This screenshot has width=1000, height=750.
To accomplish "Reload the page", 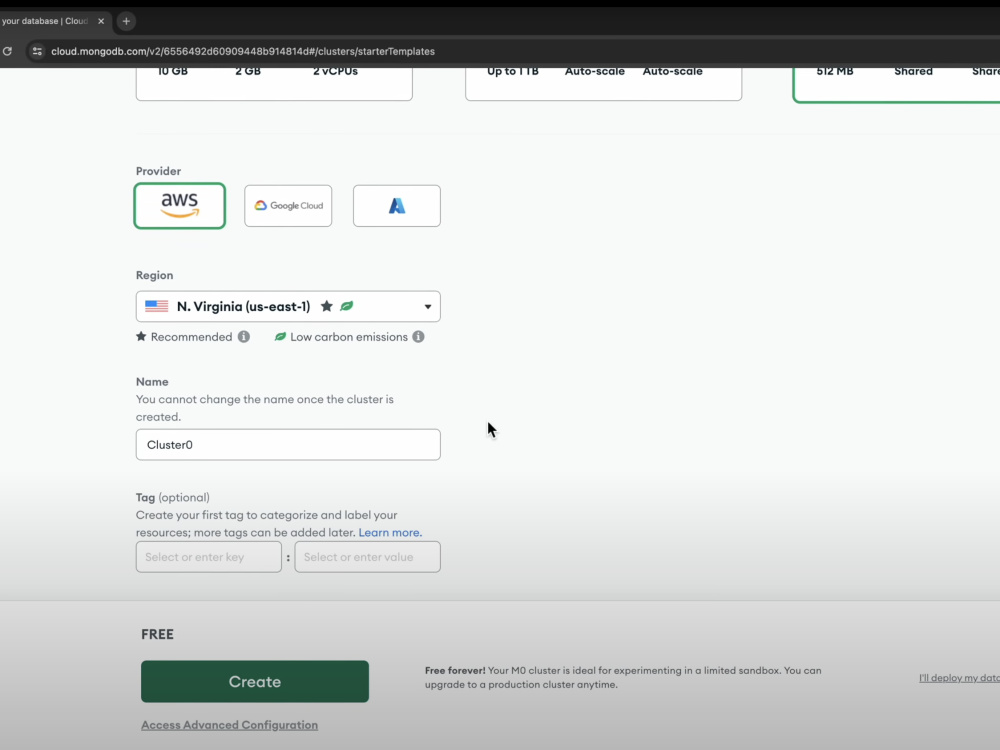I will coord(7,51).
